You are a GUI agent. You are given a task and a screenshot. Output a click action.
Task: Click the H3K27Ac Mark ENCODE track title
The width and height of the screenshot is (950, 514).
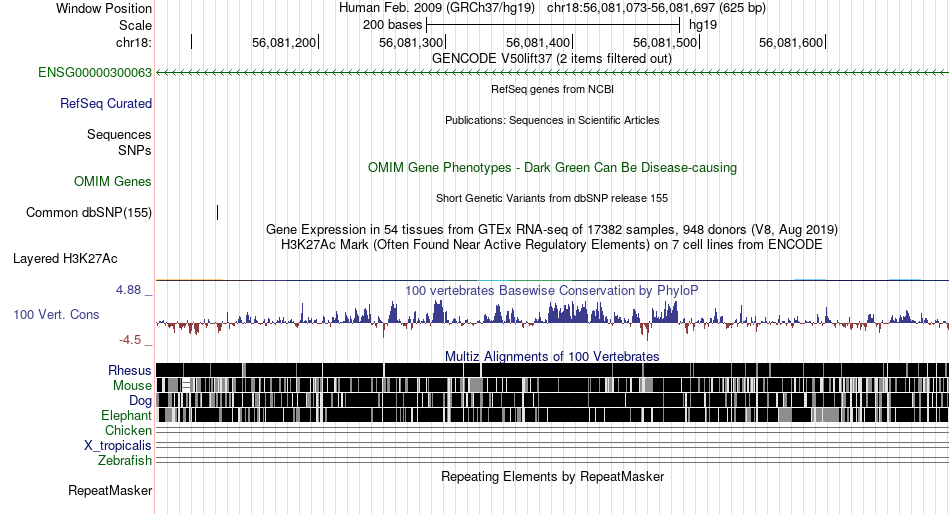(x=552, y=245)
